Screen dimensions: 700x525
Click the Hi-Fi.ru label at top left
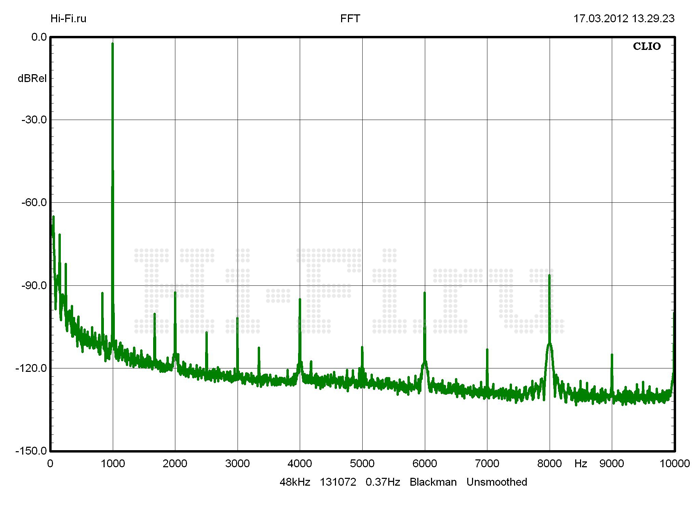click(69, 18)
